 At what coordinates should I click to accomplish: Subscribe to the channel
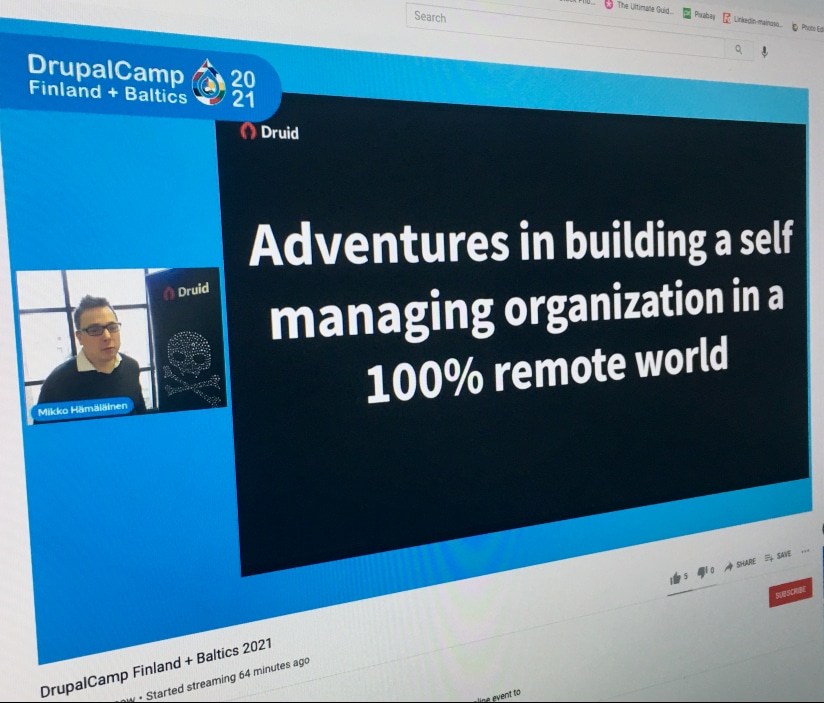[790, 593]
